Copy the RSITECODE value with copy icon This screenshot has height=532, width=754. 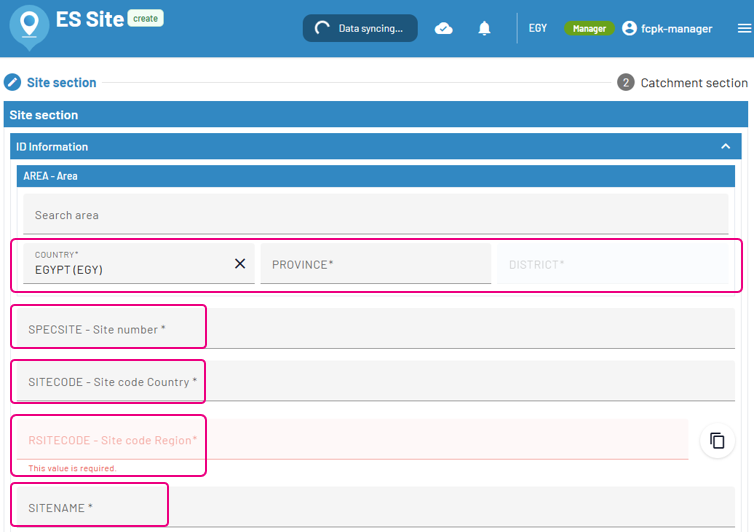point(717,440)
